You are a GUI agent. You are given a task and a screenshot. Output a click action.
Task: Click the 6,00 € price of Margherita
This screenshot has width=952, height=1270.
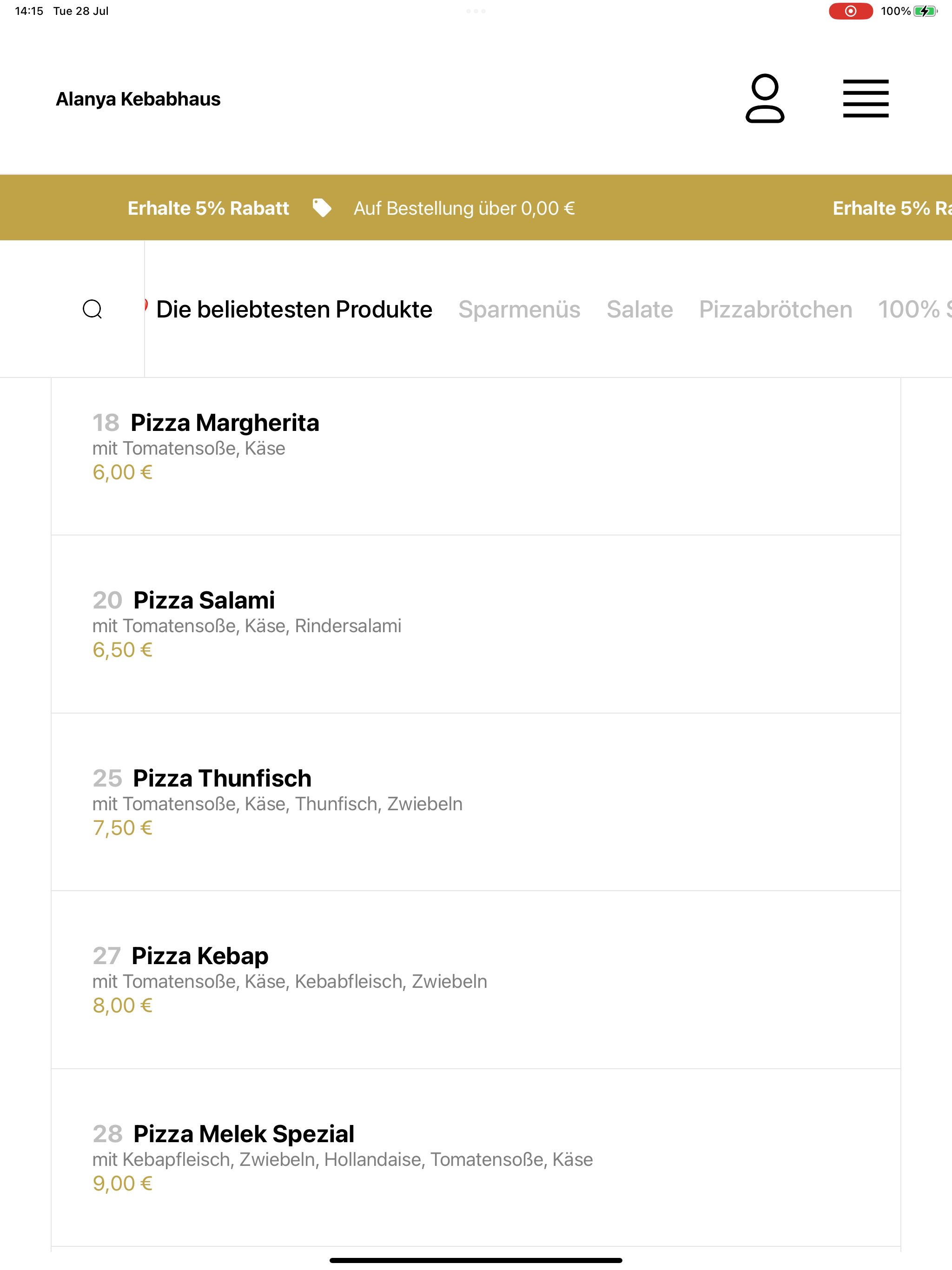click(x=122, y=472)
